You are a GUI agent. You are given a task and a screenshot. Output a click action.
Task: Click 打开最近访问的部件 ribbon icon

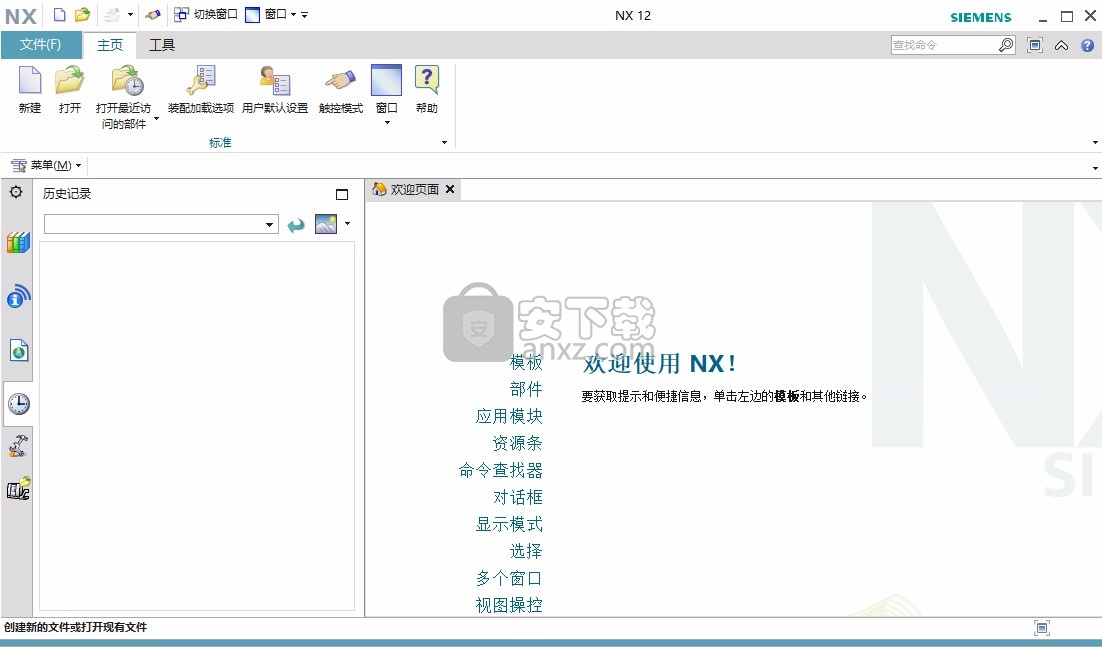pyautogui.click(x=128, y=81)
